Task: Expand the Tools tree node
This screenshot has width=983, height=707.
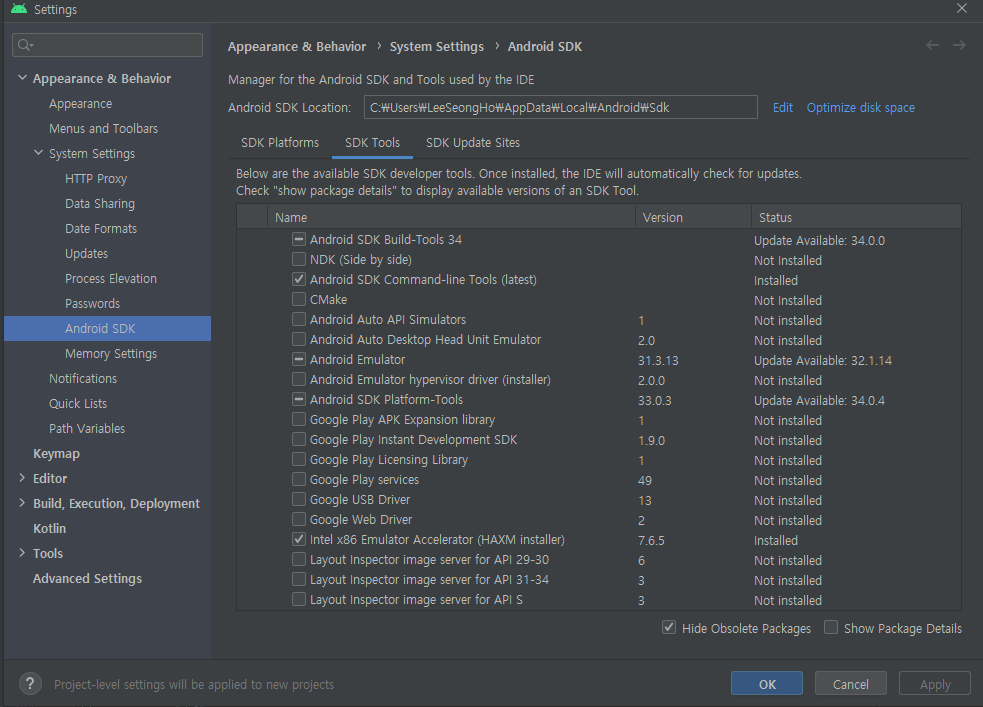Action: click(x=23, y=553)
